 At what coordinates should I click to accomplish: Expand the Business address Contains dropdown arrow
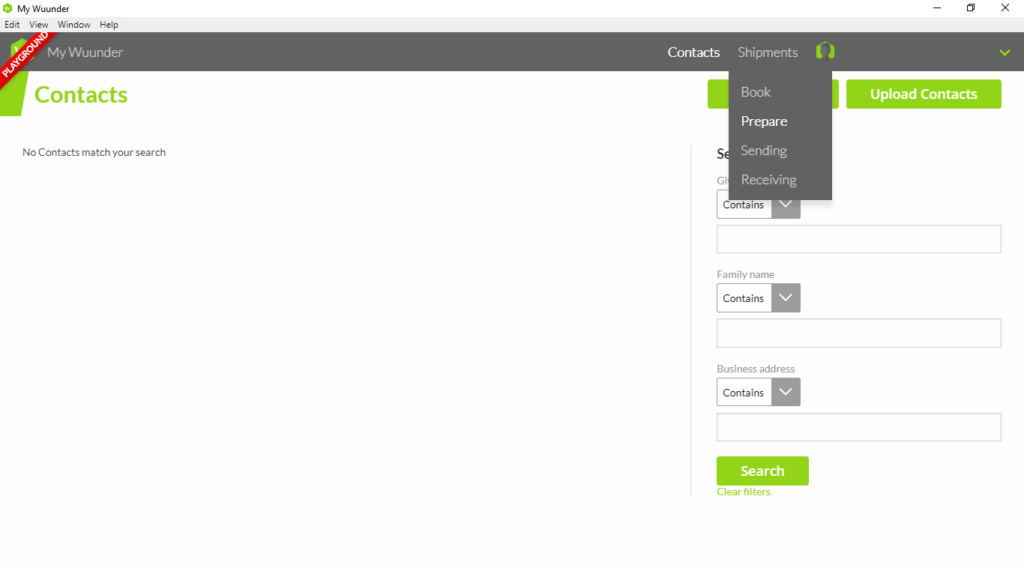tap(786, 392)
